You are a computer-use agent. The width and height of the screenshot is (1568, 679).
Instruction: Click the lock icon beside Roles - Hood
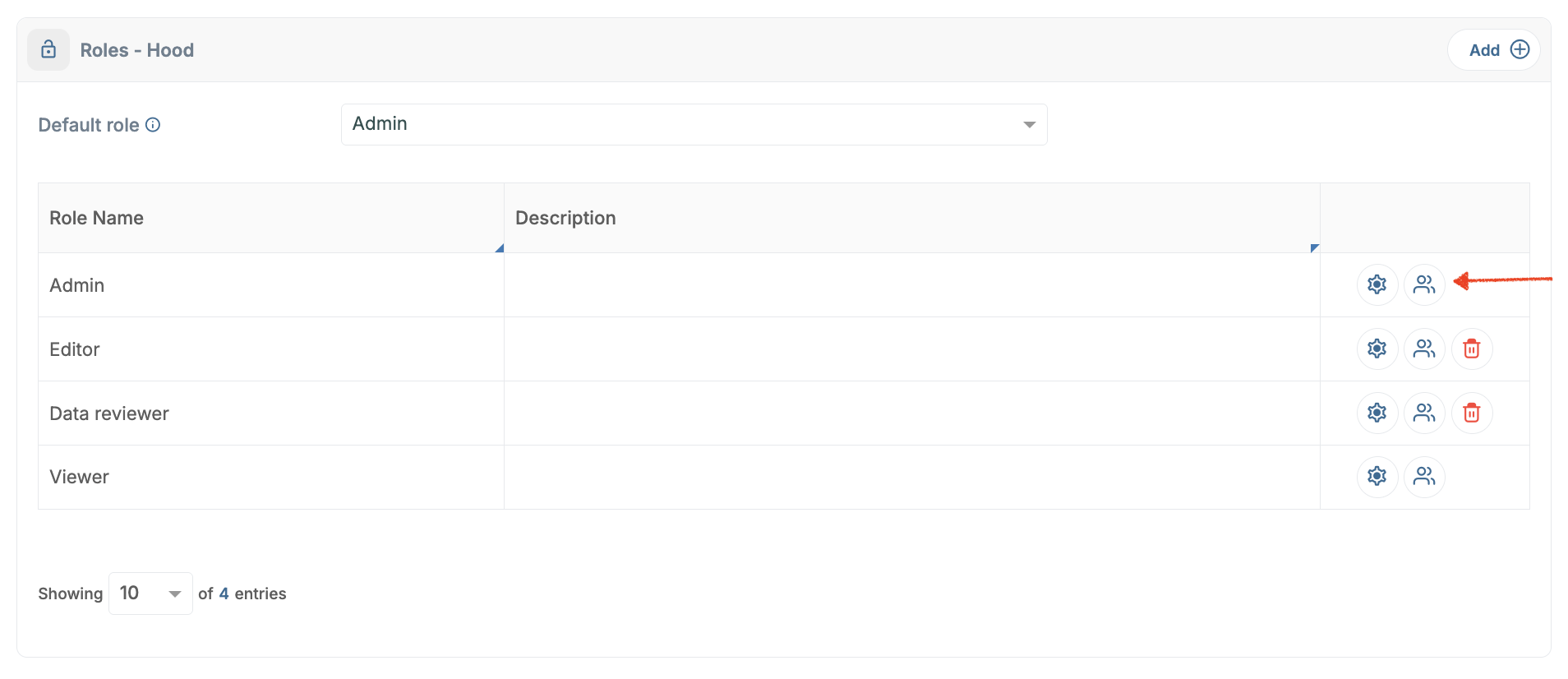[48, 49]
